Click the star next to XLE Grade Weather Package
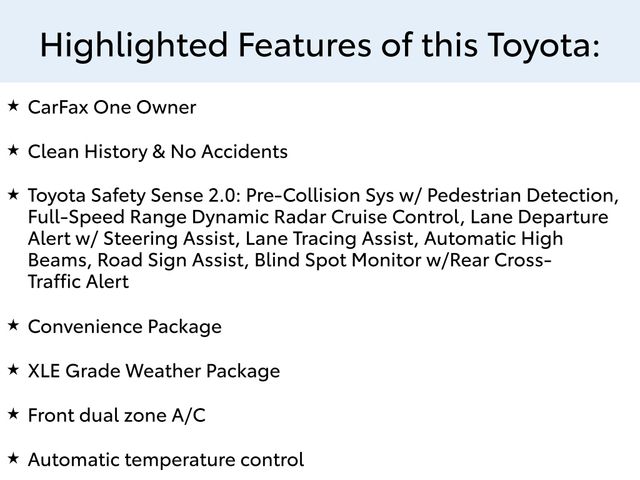The height and width of the screenshot is (480, 640). 13,370
